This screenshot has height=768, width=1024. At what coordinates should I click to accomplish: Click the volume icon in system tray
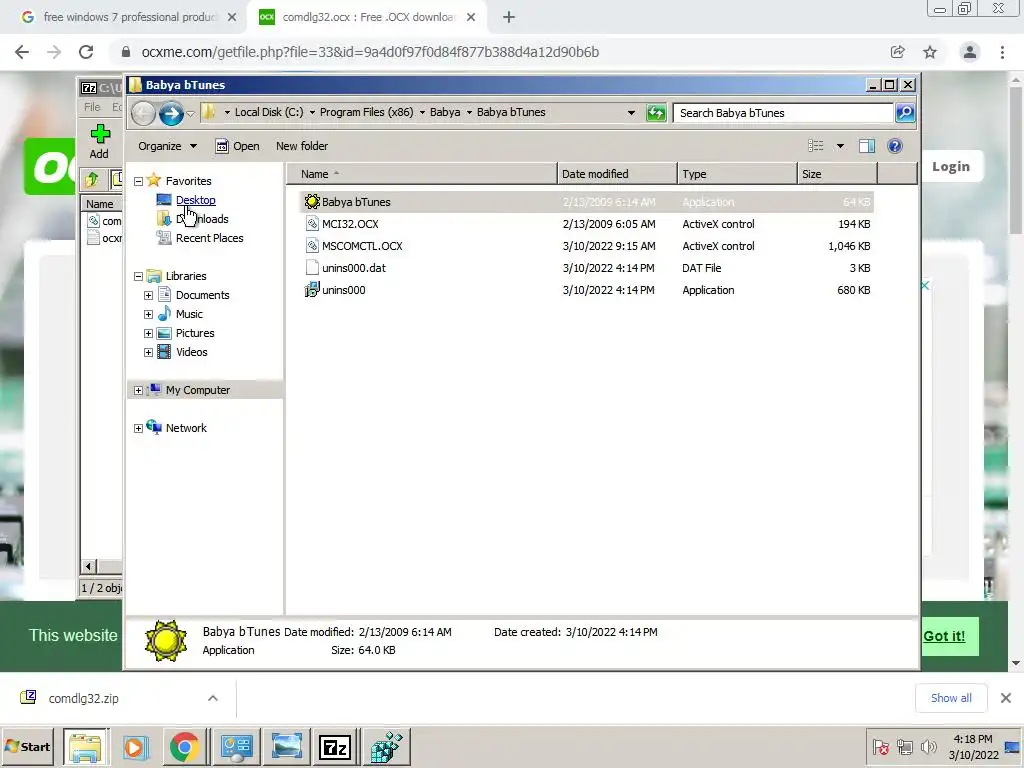[929, 746]
